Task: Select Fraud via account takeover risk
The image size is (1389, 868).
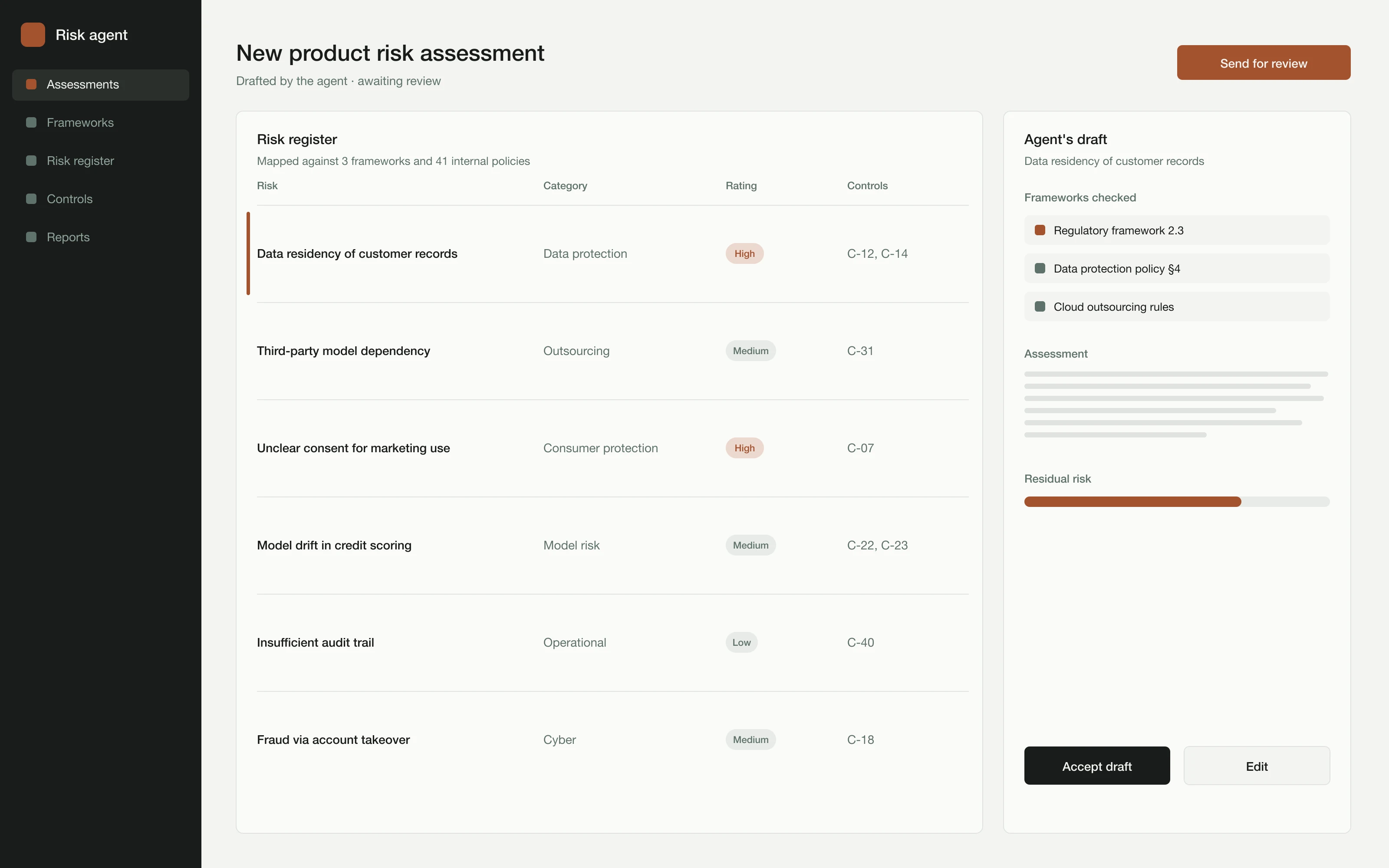Action: pos(612,740)
